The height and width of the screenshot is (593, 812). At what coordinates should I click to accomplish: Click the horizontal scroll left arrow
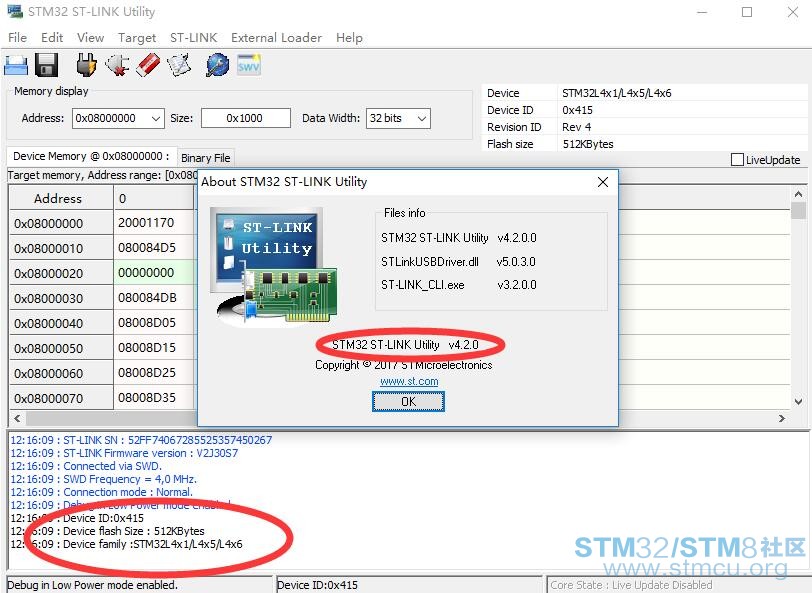pos(17,418)
